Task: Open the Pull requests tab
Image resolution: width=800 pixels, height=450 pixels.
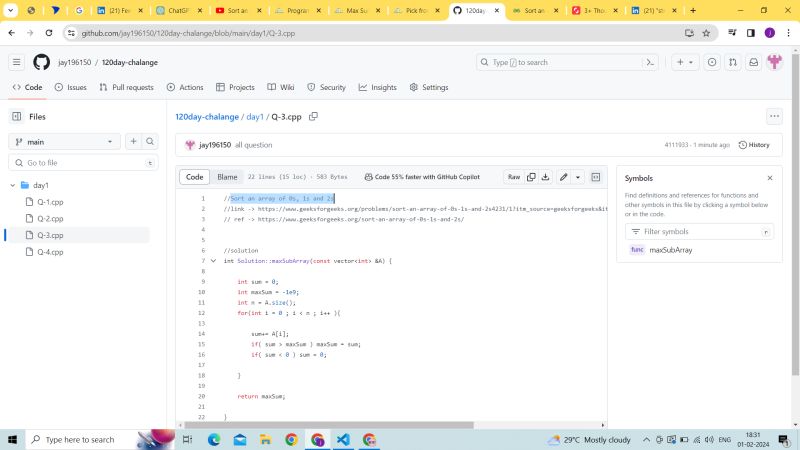Action: [x=127, y=87]
